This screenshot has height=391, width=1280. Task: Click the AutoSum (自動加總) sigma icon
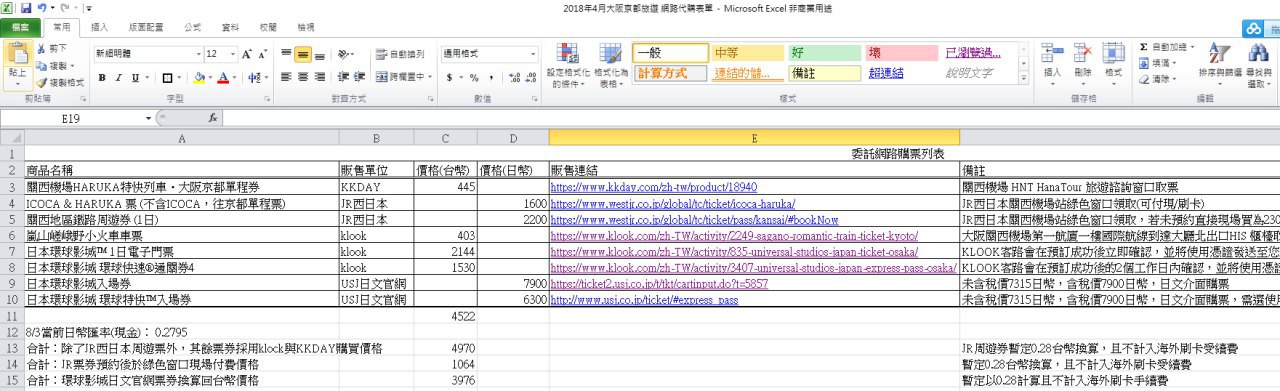pyautogui.click(x=1144, y=47)
